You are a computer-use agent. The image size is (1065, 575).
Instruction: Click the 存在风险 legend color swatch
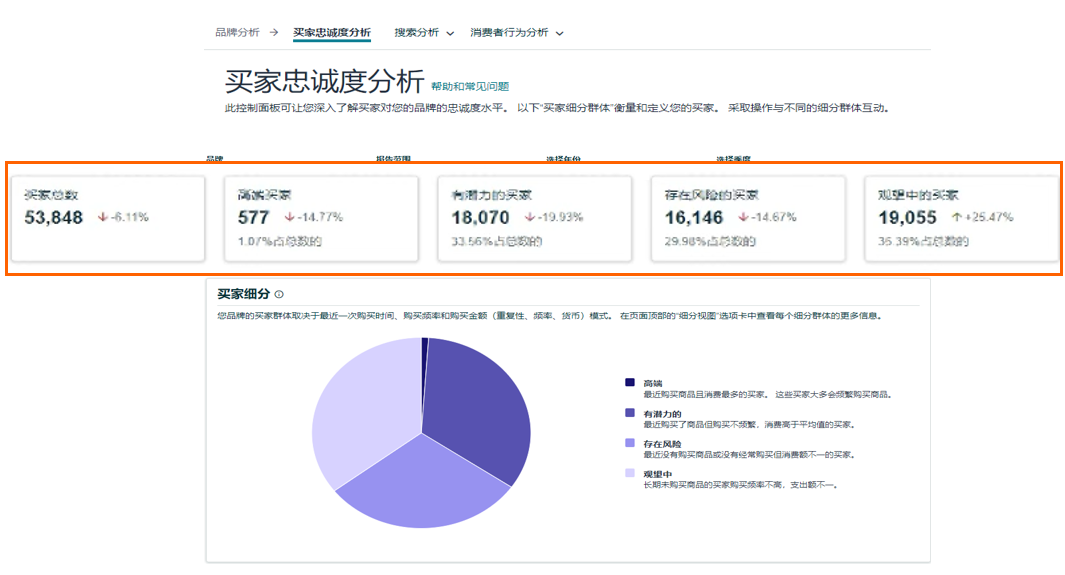pyautogui.click(x=629, y=442)
